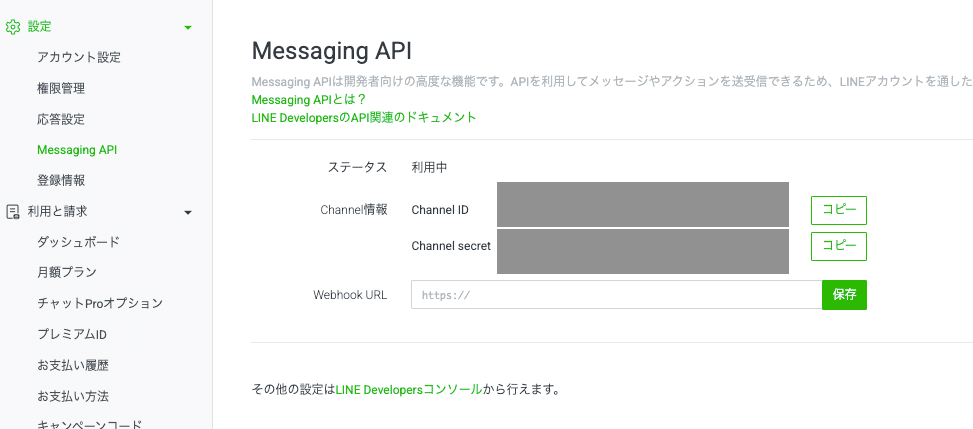Image resolution: width=973 pixels, height=429 pixels.
Task: Open 登録情報 in sidebar
Action: (61, 181)
